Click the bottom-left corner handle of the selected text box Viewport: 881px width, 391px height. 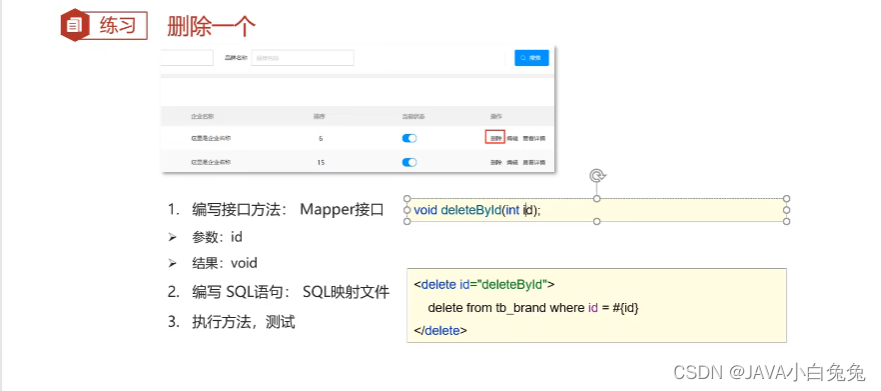[407, 221]
